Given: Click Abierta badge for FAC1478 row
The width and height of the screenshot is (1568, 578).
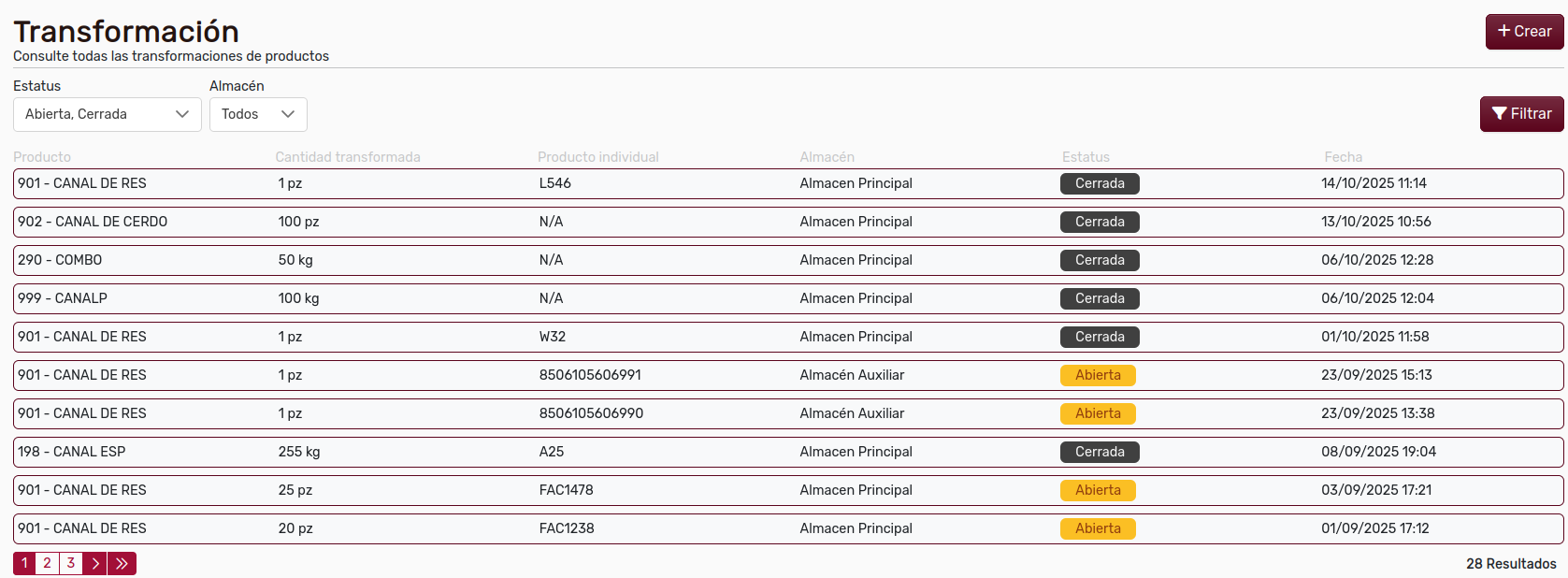Looking at the screenshot, I should click(1097, 490).
